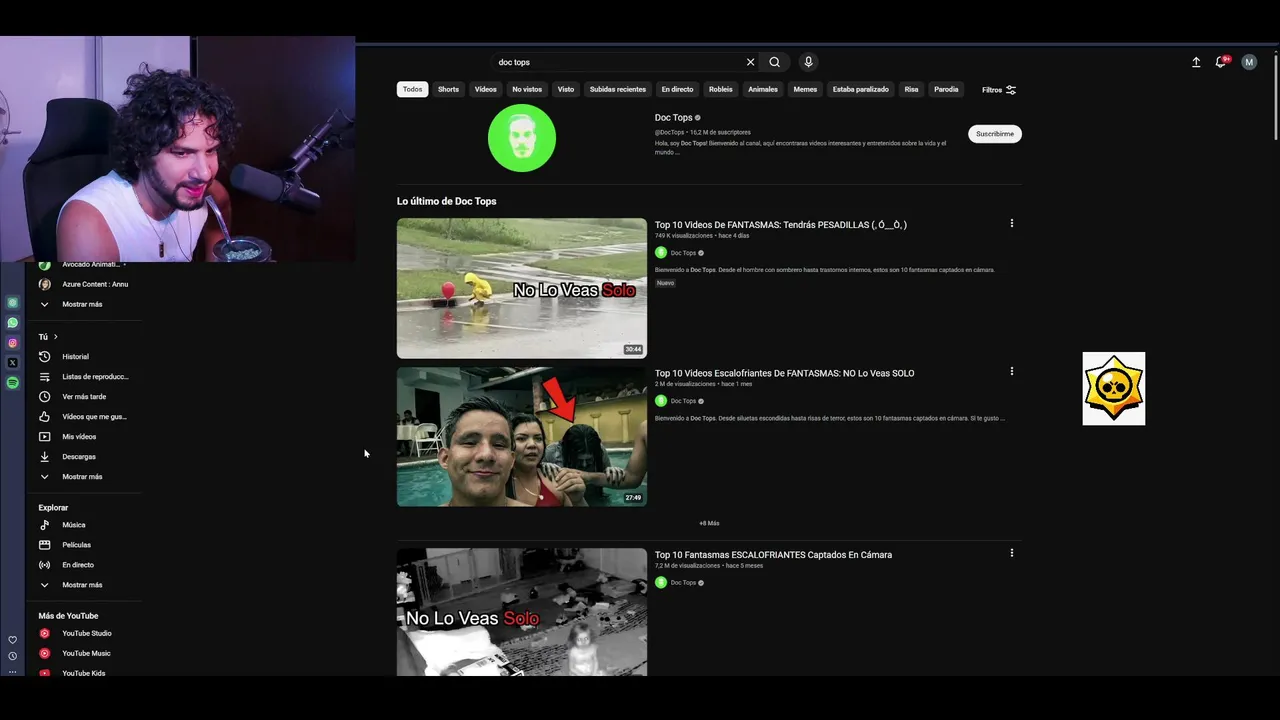Select the Parodia filter chip
The height and width of the screenshot is (720, 1280).
[x=946, y=90]
